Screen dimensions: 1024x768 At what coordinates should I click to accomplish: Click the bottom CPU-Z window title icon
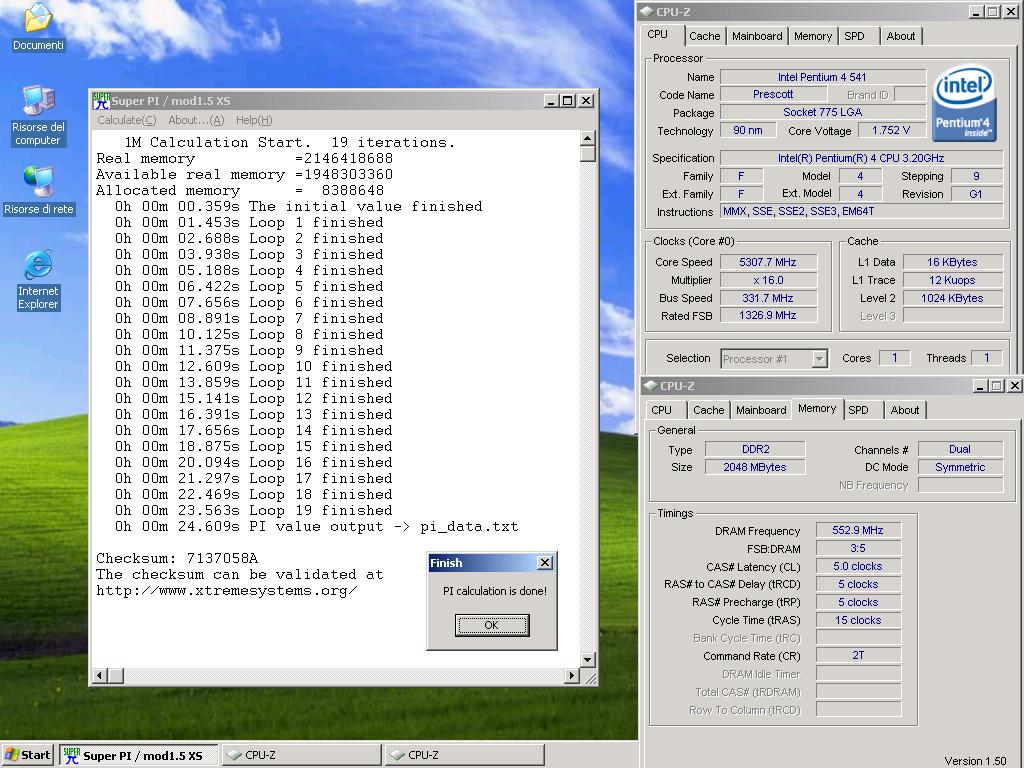click(x=650, y=385)
